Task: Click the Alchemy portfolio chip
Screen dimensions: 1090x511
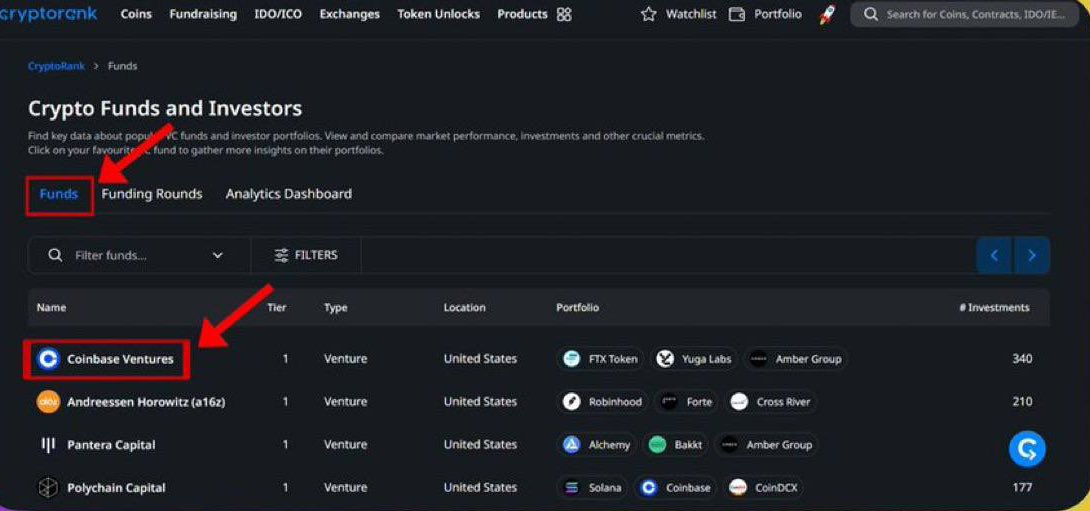Action: [x=597, y=445]
